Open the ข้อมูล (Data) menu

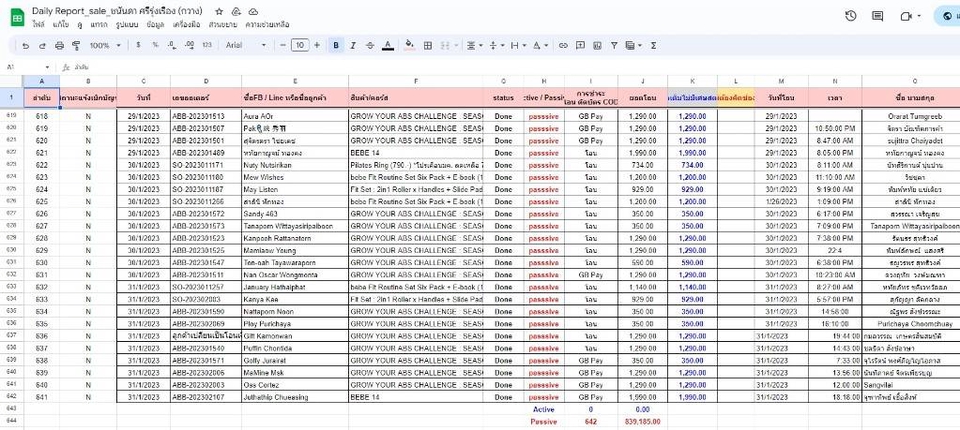click(x=156, y=25)
